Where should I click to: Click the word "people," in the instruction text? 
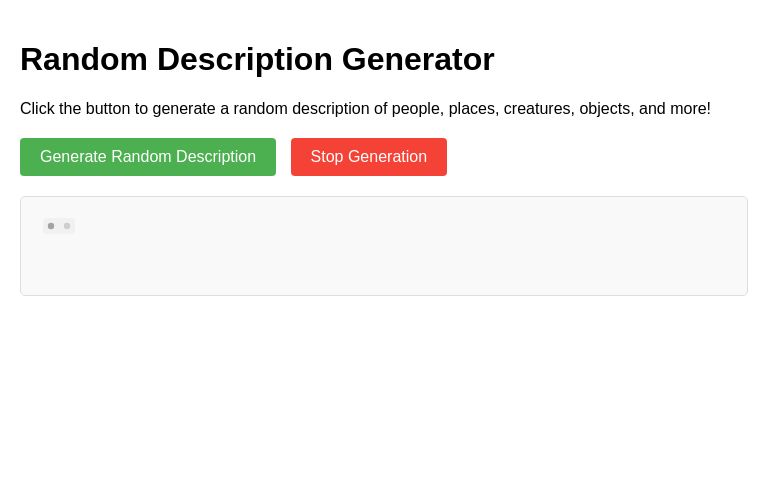click(418, 109)
